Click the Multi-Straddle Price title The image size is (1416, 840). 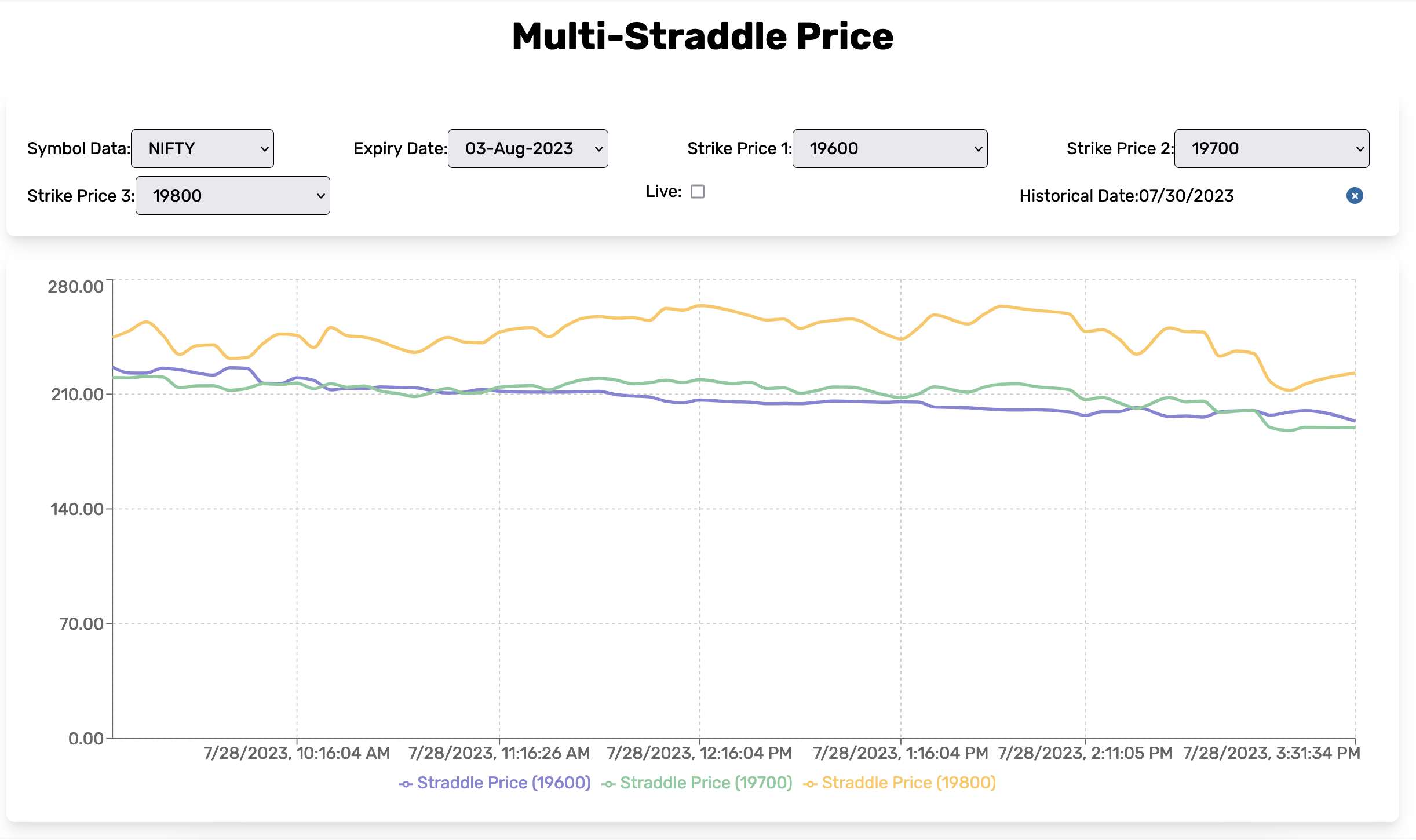point(703,36)
